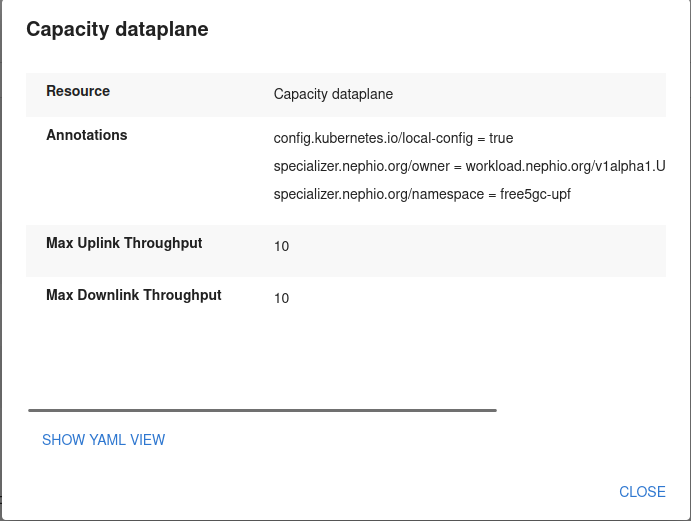Screen dimensions: 691x521
Task: Click the specializer.nephio.org/owner annotation key
Action: point(363,166)
